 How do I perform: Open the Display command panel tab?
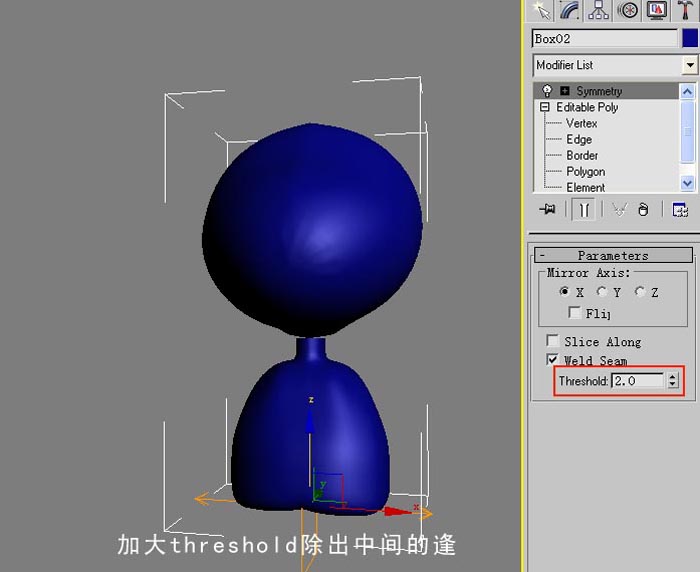(x=656, y=11)
